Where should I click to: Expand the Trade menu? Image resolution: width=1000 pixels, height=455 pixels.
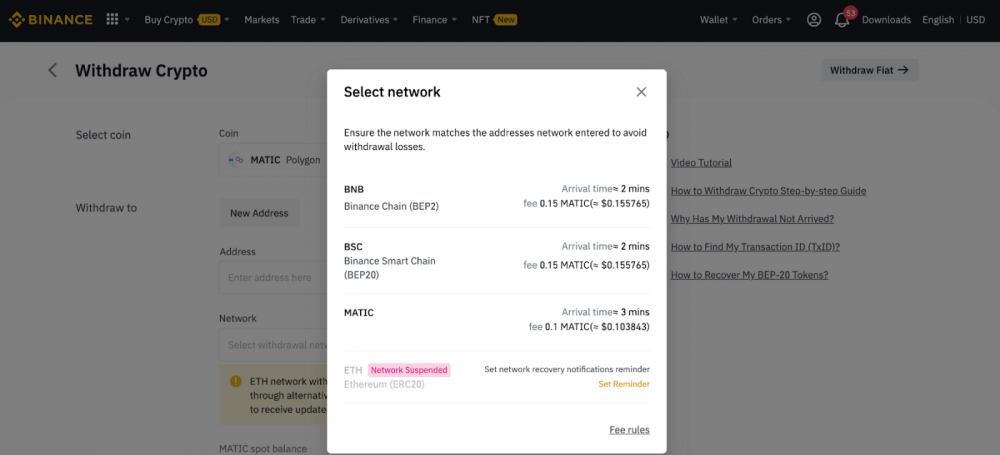[x=308, y=20]
